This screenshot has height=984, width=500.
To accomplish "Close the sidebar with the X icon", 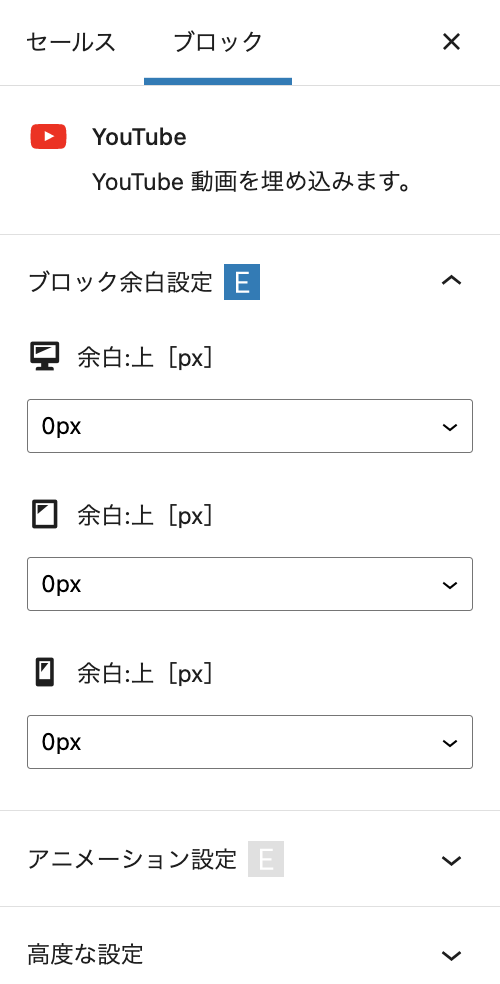I will click(x=452, y=42).
